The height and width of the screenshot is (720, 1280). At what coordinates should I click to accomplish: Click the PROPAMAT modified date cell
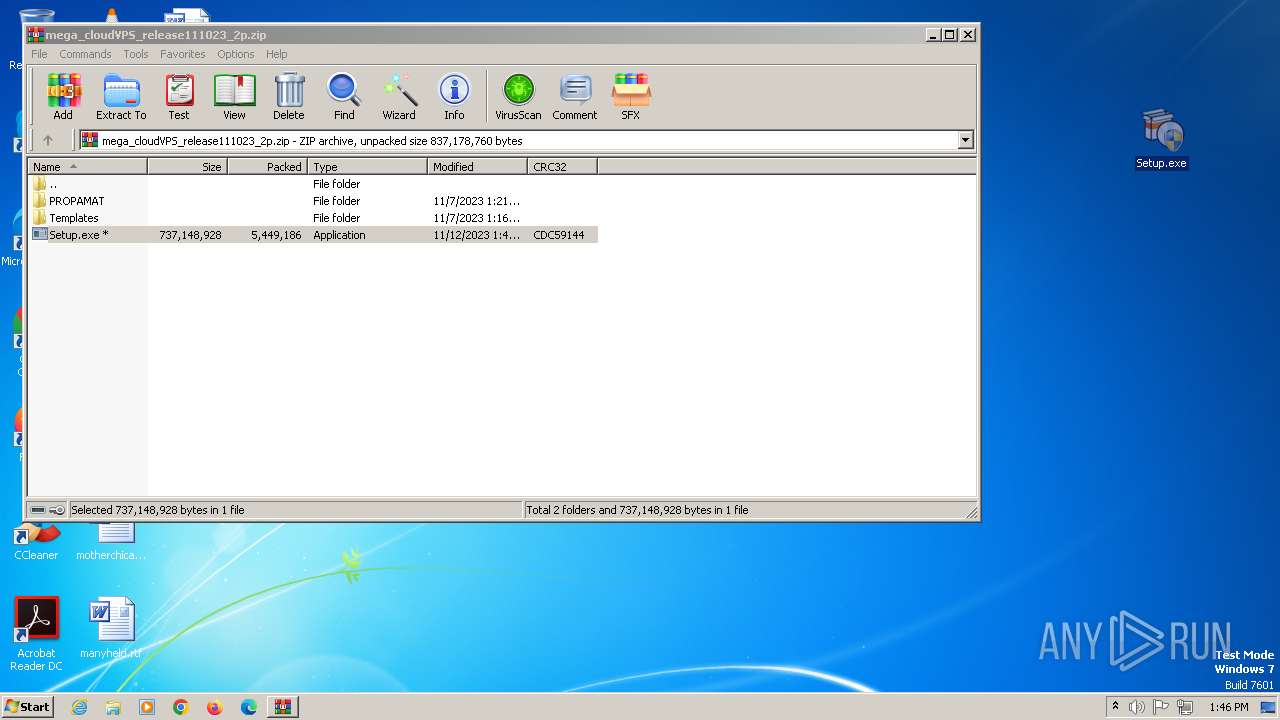coord(476,201)
